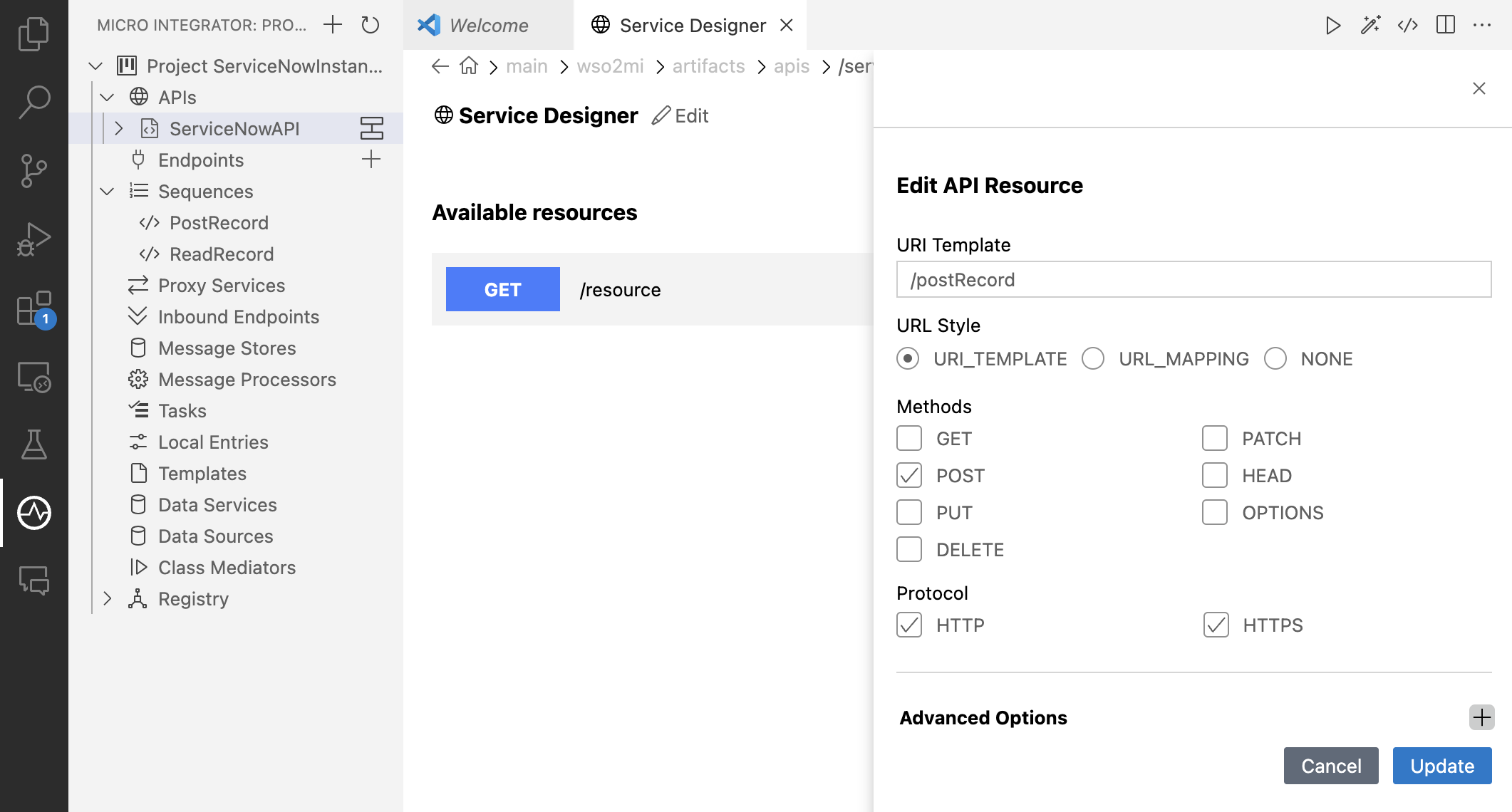
Task: Refresh the Micro Integrator project explorer
Action: (x=371, y=25)
